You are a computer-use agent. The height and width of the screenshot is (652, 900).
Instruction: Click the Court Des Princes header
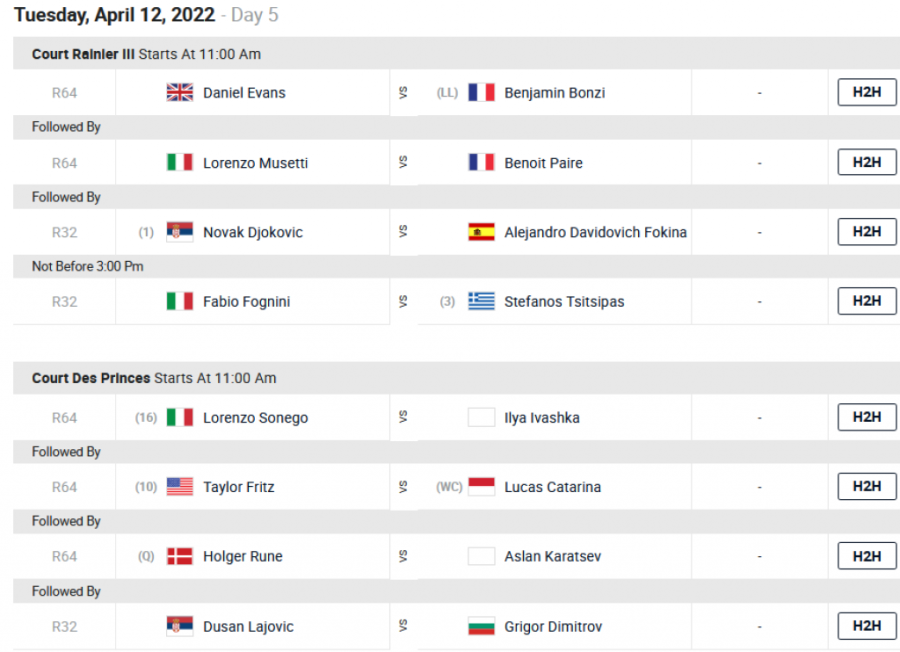91,378
